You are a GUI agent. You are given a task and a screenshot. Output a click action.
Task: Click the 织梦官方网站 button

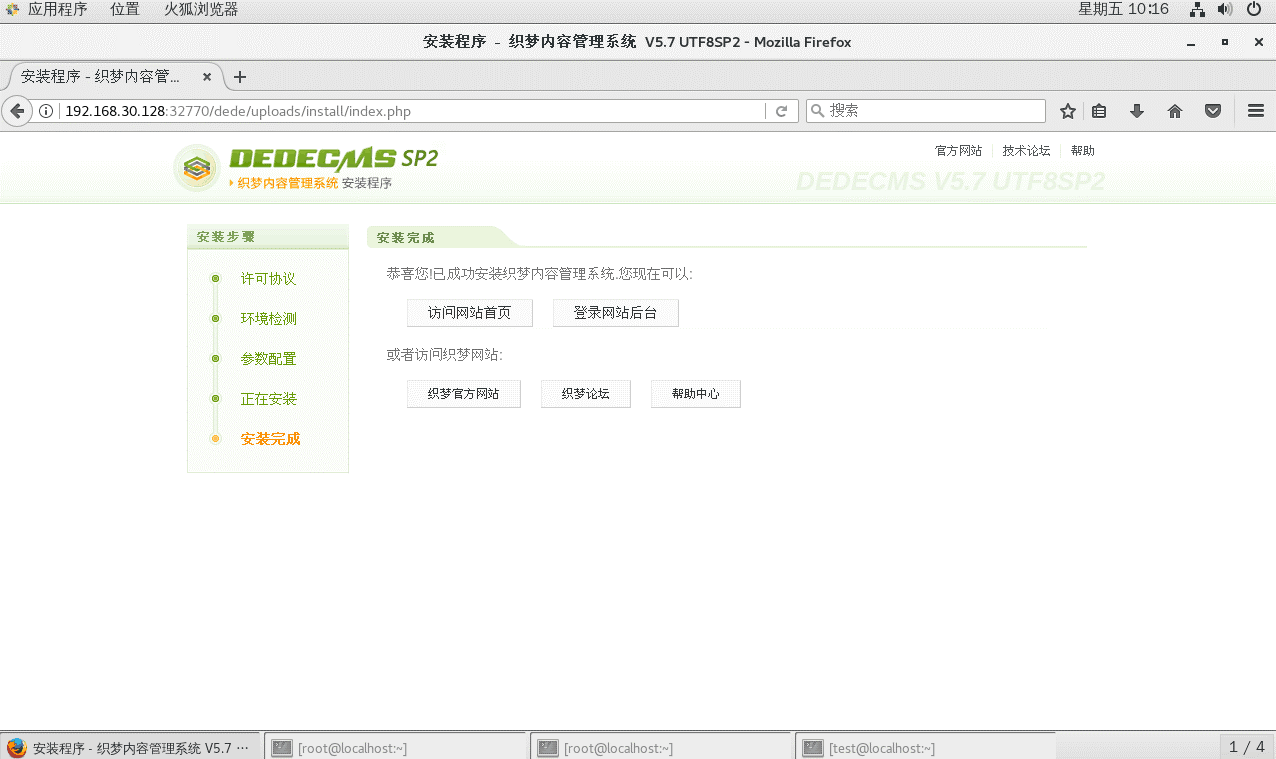[464, 394]
